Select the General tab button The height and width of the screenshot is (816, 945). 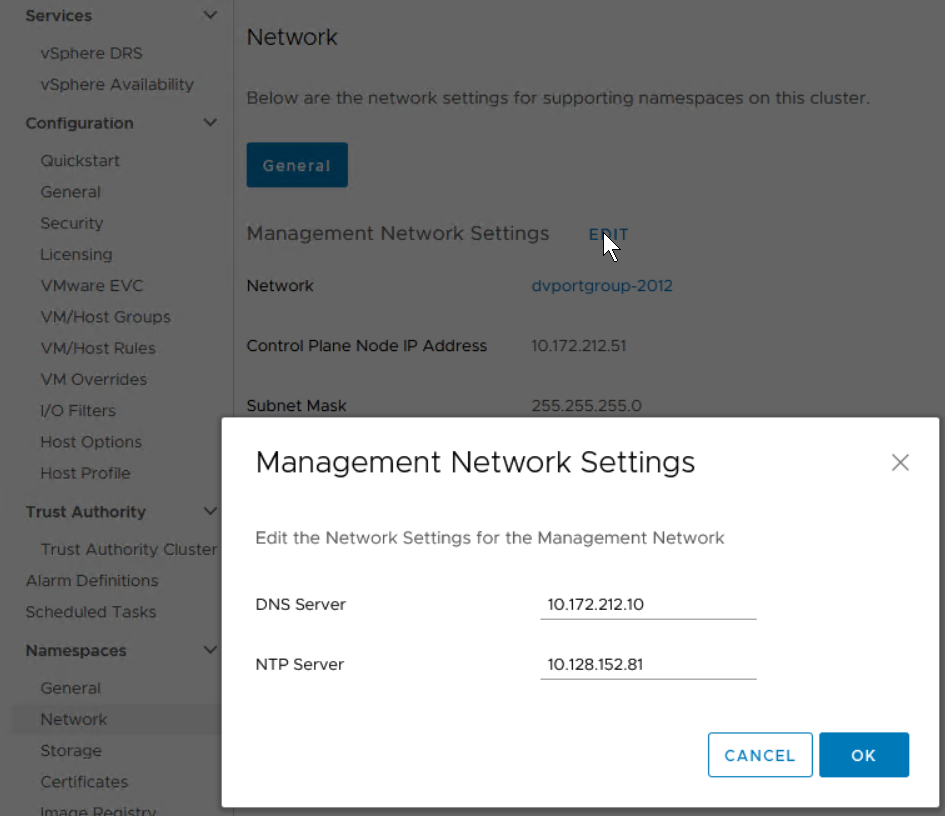(297, 166)
